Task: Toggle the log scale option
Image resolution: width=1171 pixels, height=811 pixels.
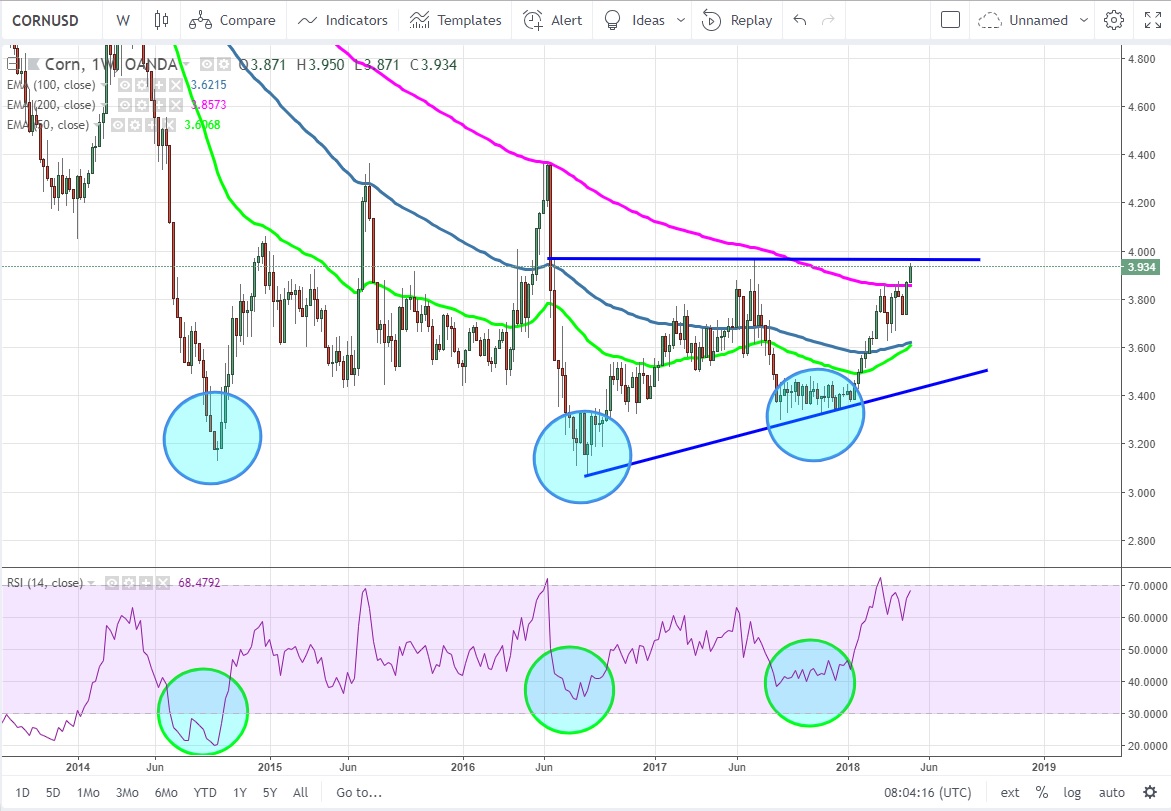Action: click(1072, 792)
